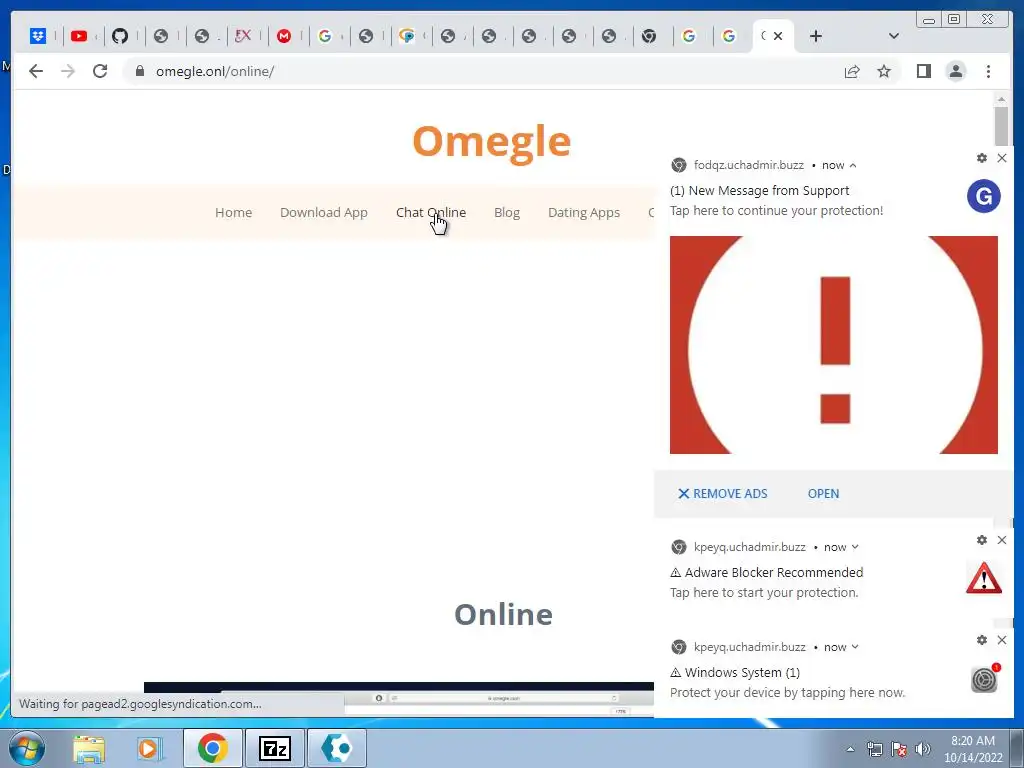
Task: Open 7-Zip from the taskbar
Action: [x=274, y=748]
